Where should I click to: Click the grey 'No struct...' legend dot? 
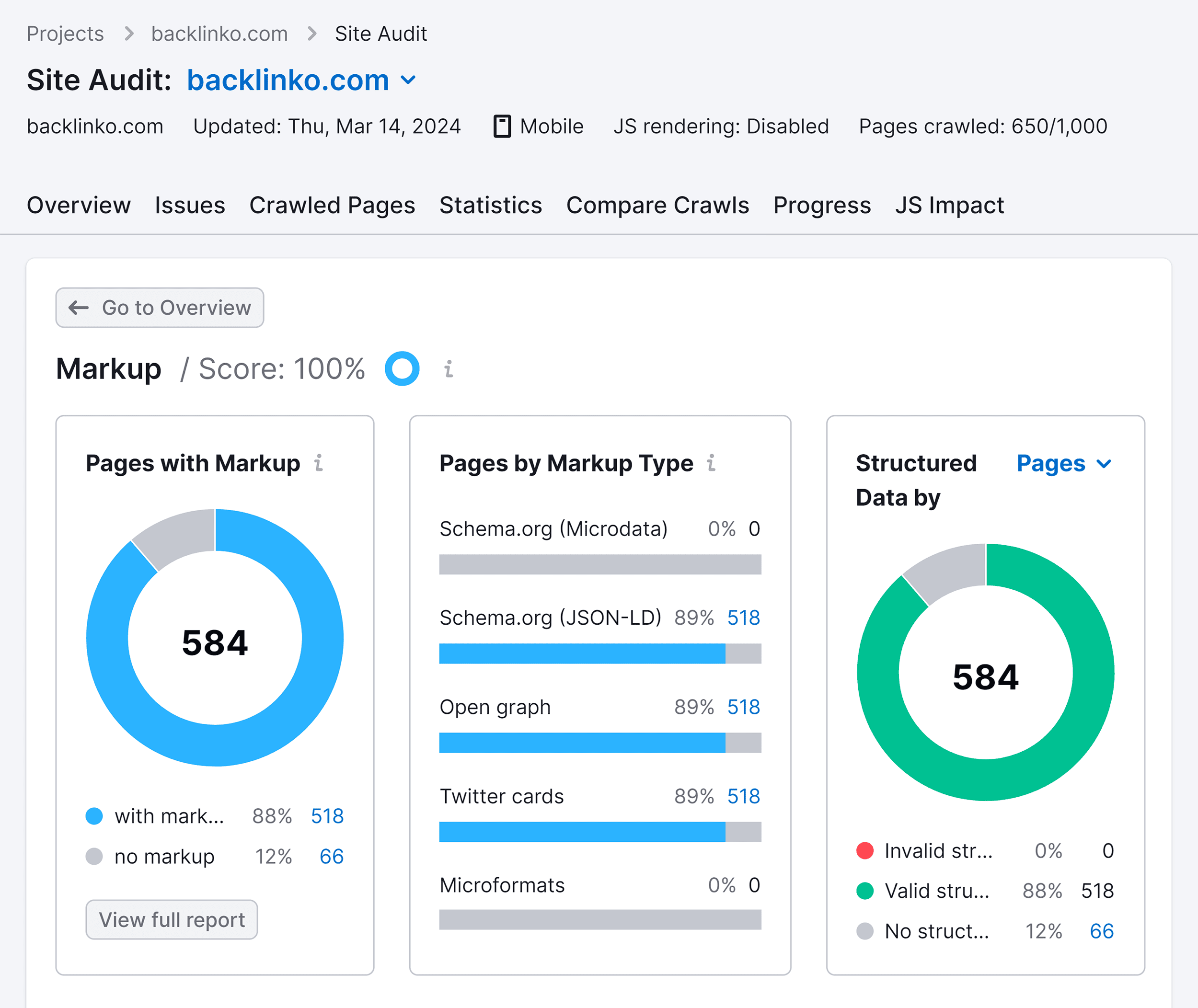click(865, 931)
